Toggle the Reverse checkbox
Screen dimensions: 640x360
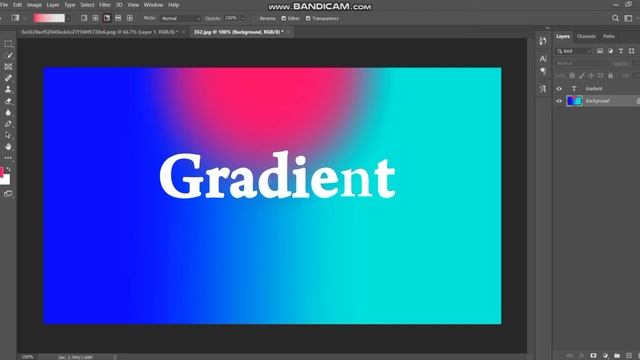click(256, 18)
